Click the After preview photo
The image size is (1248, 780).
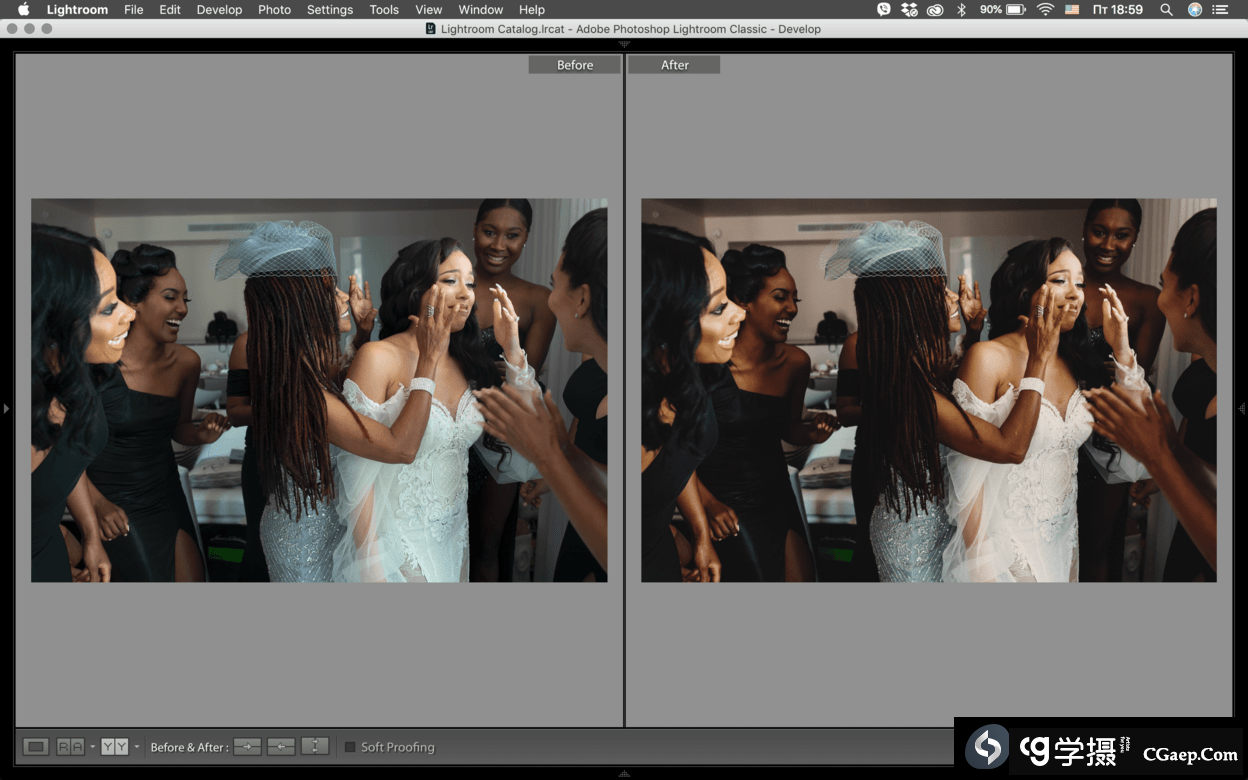928,390
